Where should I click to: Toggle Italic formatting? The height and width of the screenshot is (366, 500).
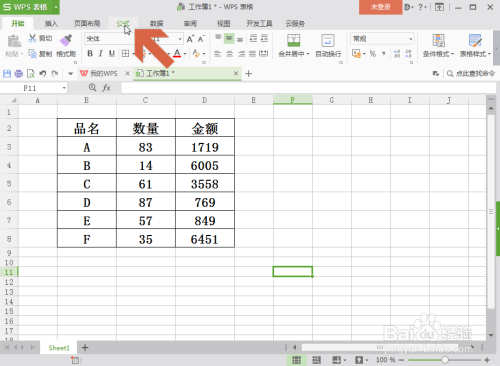tap(100, 53)
